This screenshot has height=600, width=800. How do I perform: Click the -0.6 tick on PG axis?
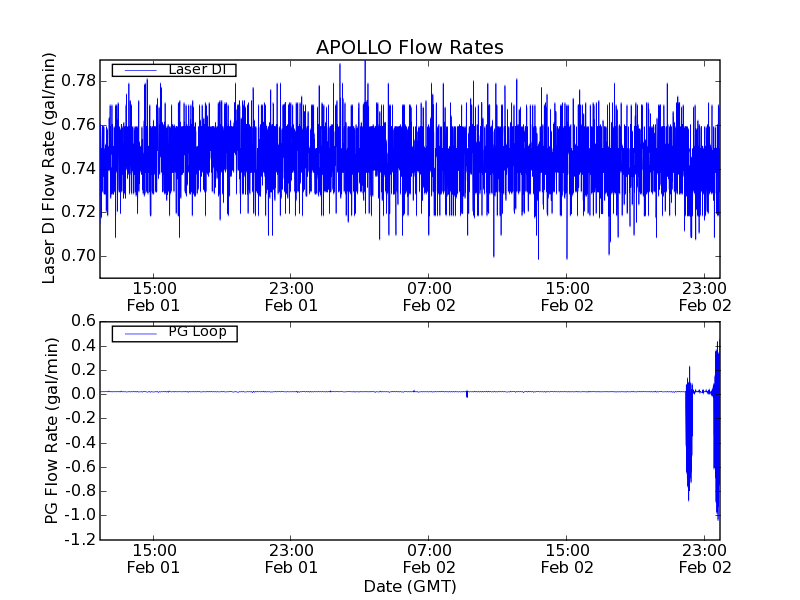click(x=80, y=467)
